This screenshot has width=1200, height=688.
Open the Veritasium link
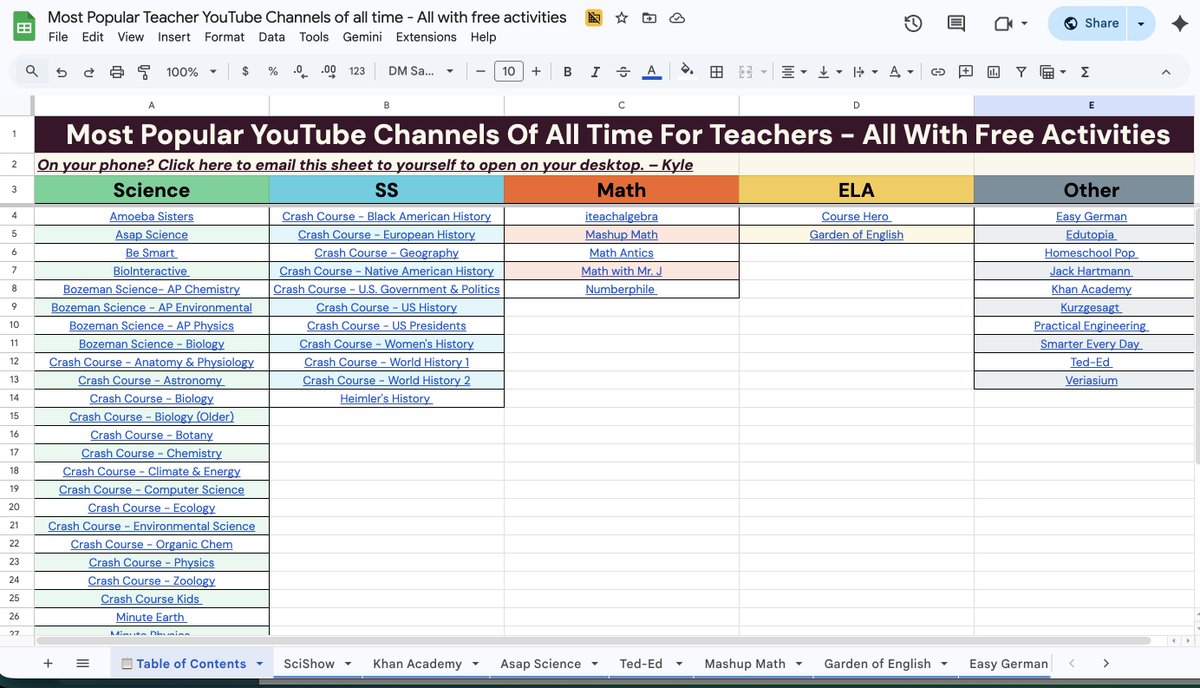[x=1091, y=380]
